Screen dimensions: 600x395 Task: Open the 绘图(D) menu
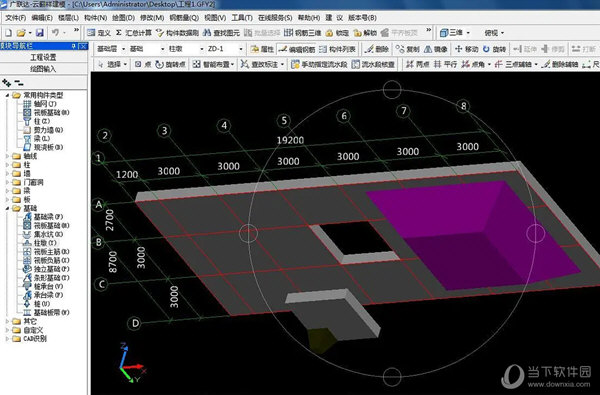pos(123,18)
